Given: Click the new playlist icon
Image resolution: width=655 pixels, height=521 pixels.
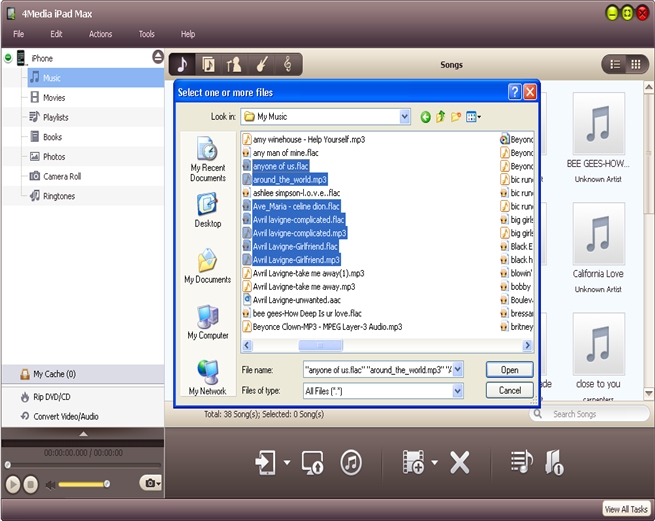Looking at the screenshot, I should [521, 462].
